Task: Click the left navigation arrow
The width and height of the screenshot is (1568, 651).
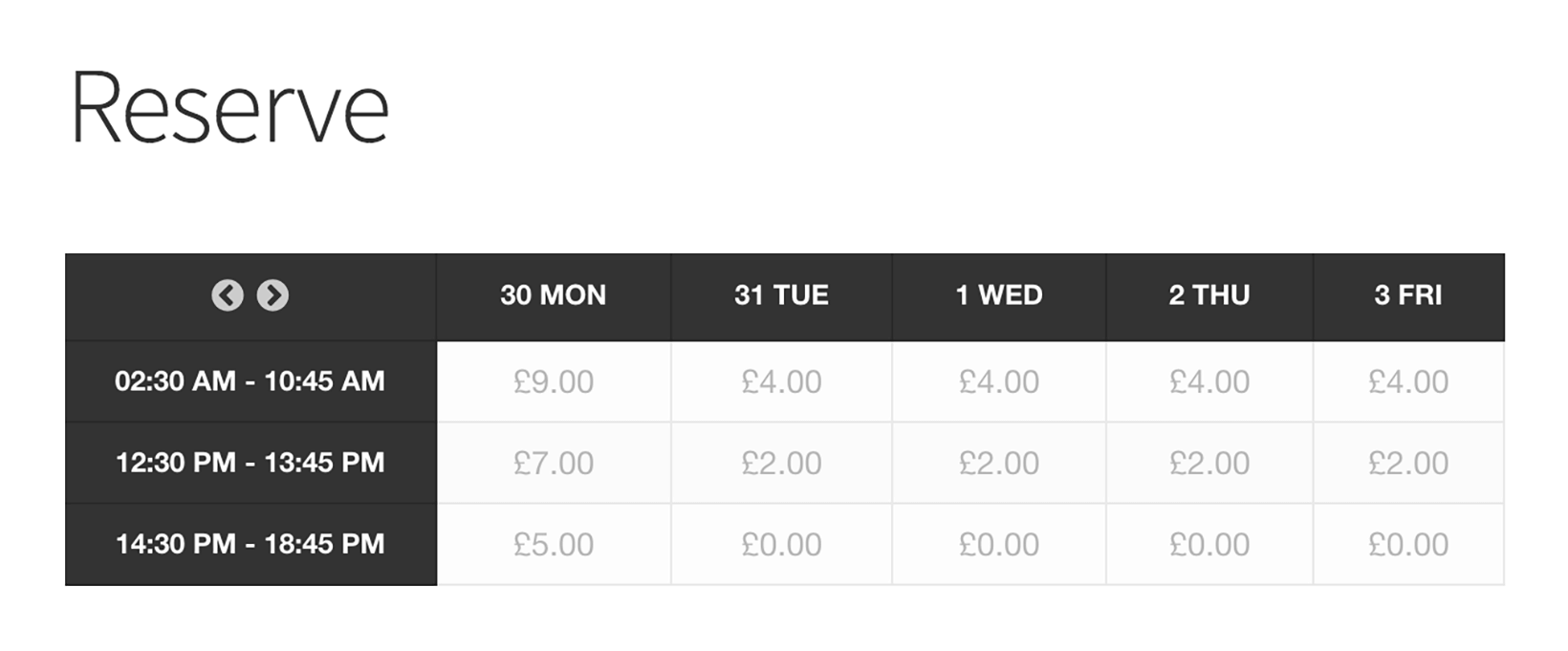Action: pos(227,296)
